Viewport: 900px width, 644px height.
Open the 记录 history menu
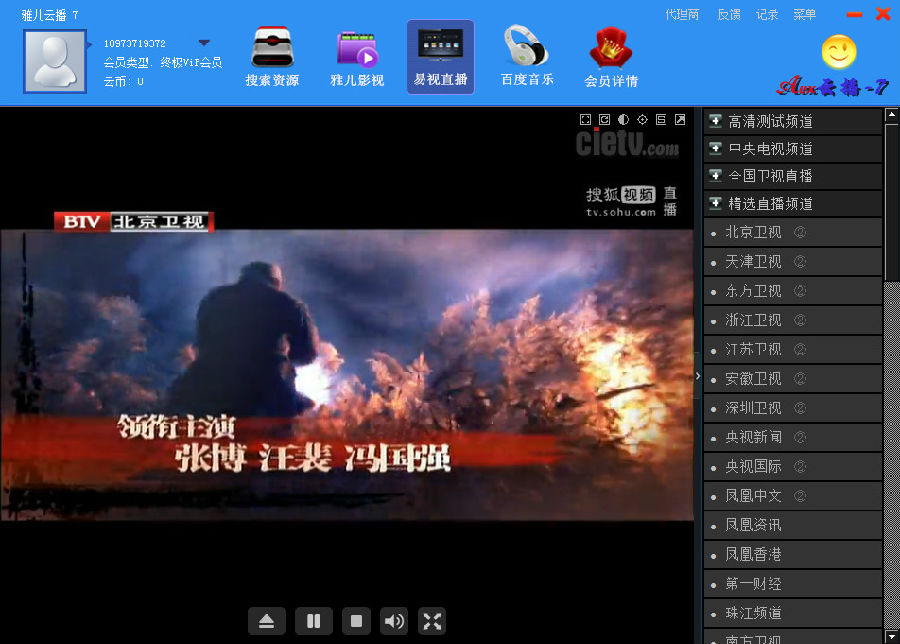point(767,15)
